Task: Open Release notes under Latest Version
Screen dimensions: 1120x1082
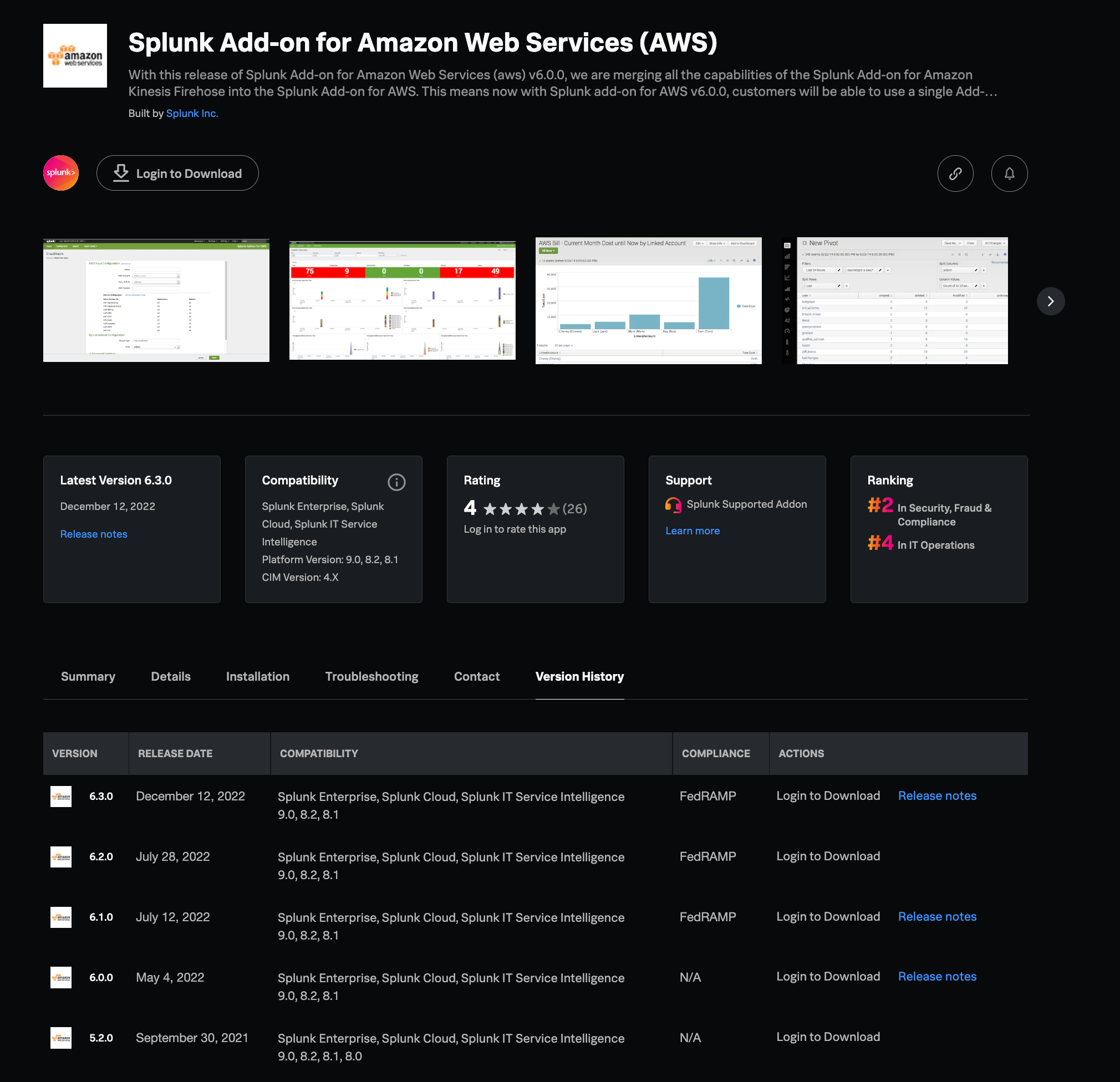Action: [94, 534]
